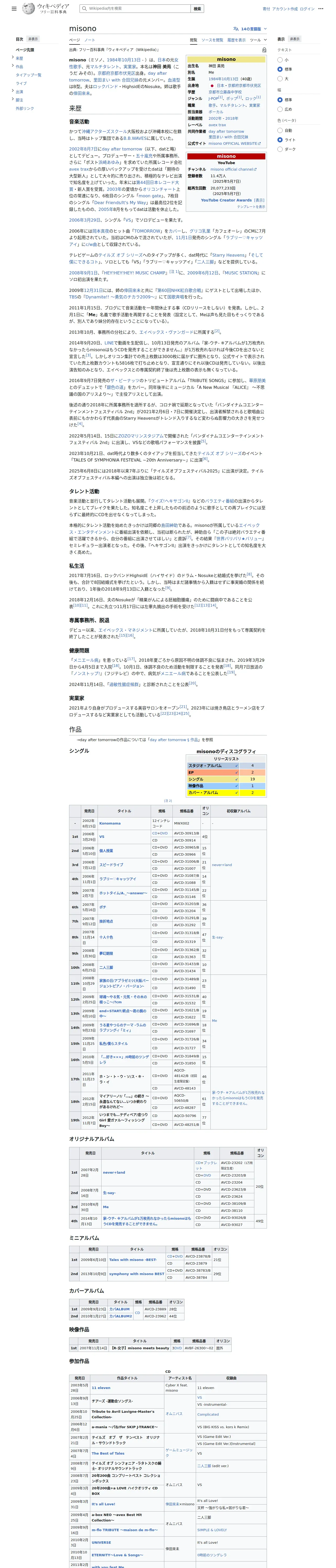Click the 検索 search button
Viewport: 336px width, 1568px height.
[197, 9]
